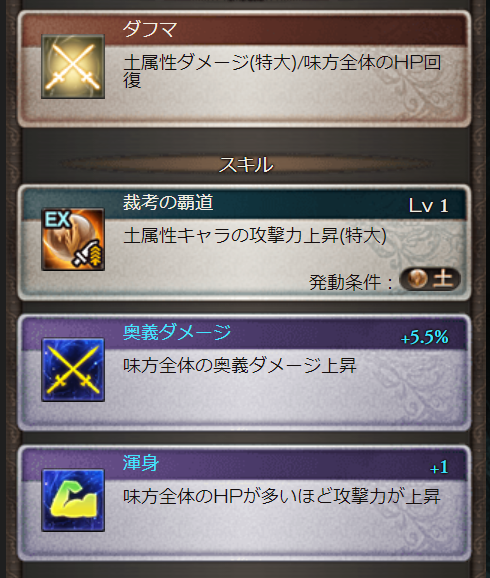
Task: Click the スキル section header
Action: tap(246, 165)
